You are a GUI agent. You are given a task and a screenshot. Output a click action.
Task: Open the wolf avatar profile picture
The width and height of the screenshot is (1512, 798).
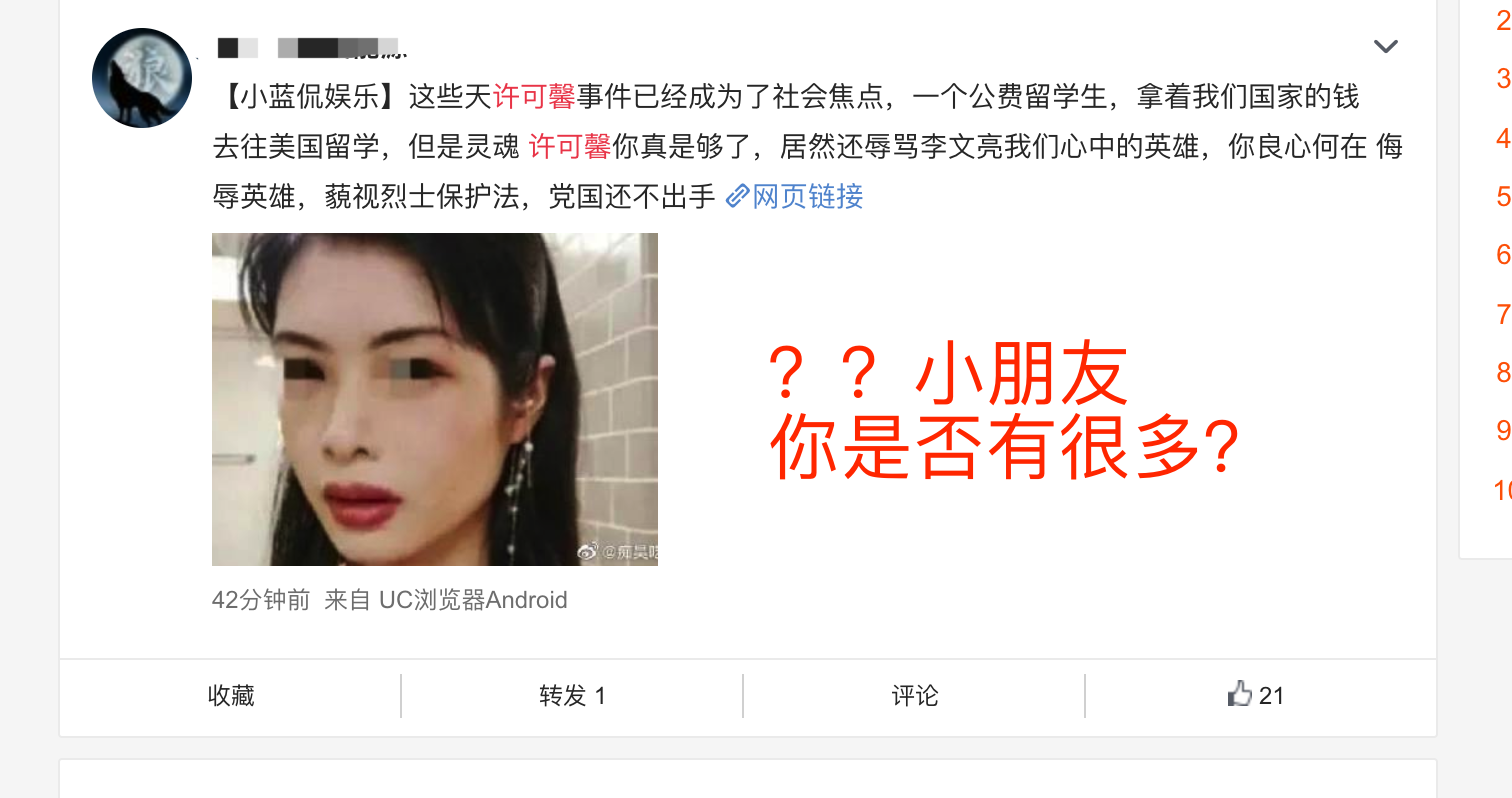(142, 78)
